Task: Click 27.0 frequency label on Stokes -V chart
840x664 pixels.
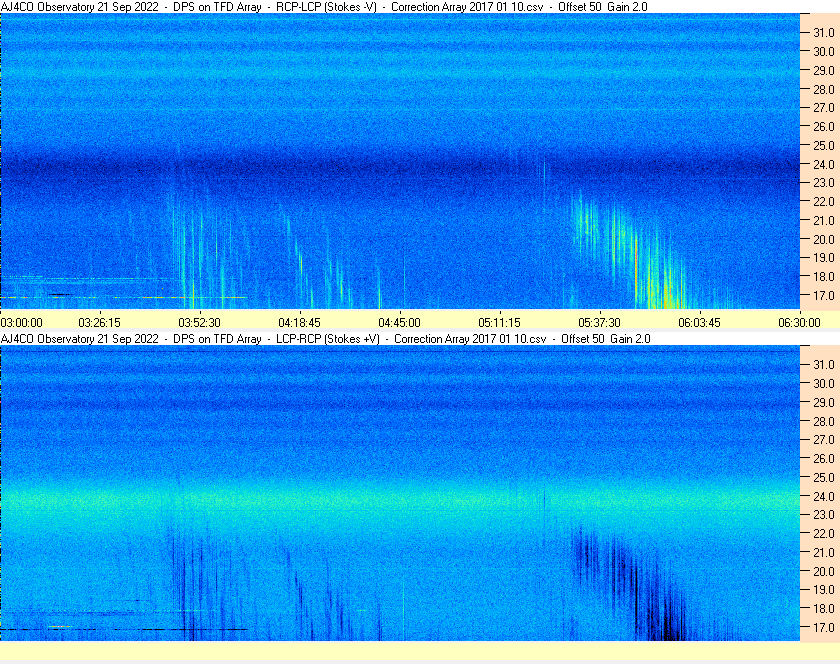Action: coord(824,108)
